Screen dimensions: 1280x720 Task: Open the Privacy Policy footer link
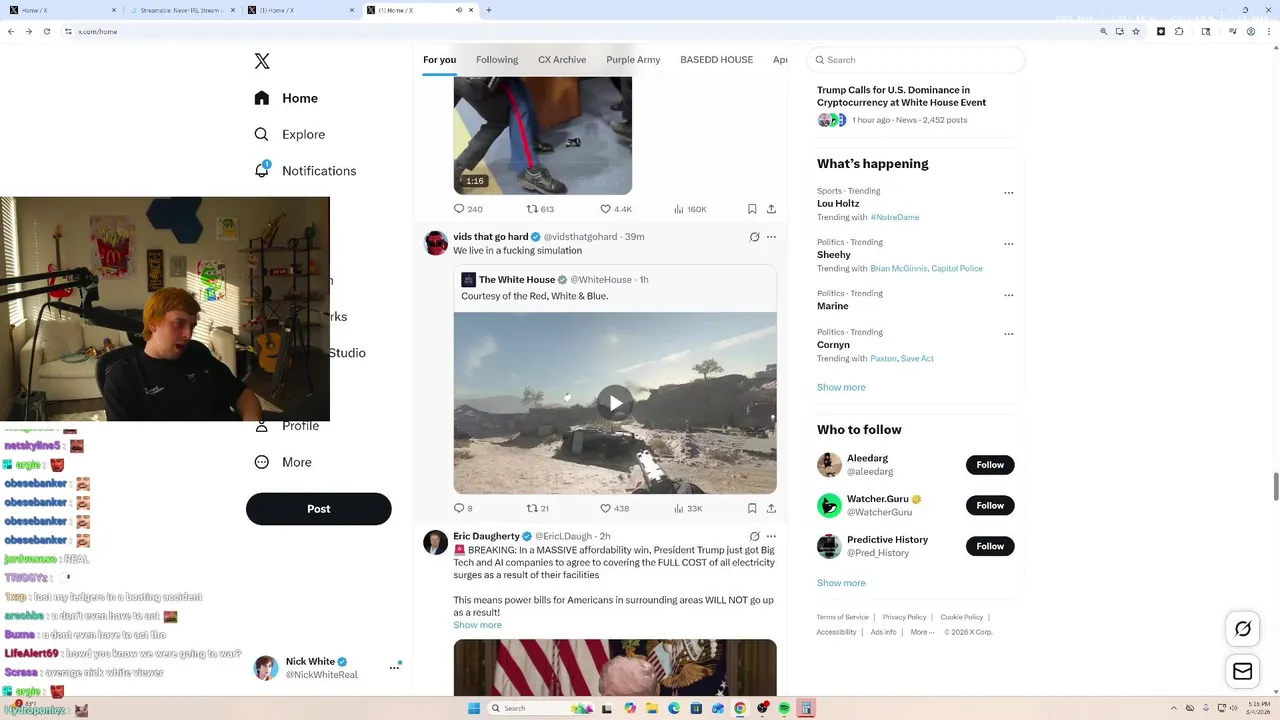[x=904, y=617]
